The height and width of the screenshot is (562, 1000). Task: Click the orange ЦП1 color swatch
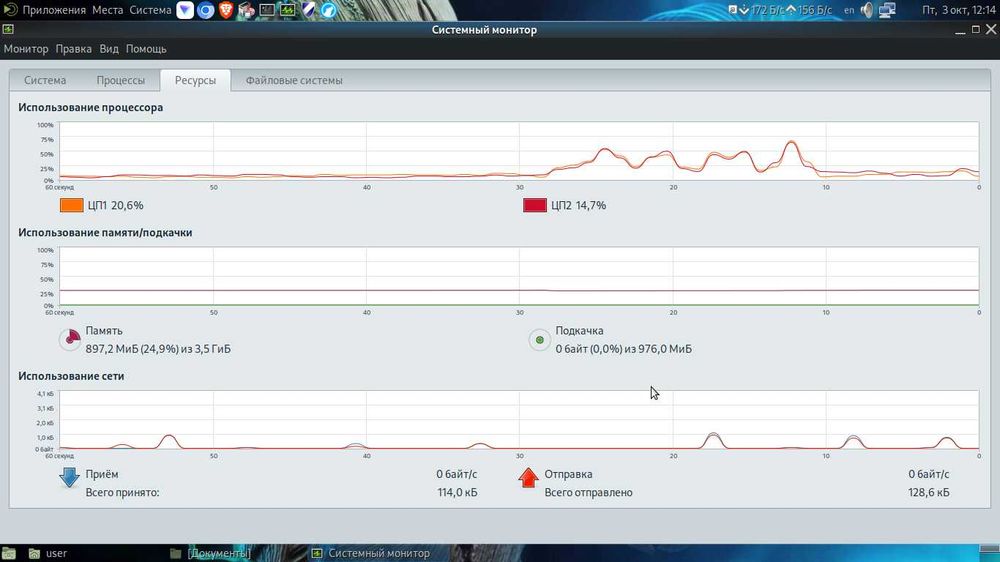pos(71,205)
